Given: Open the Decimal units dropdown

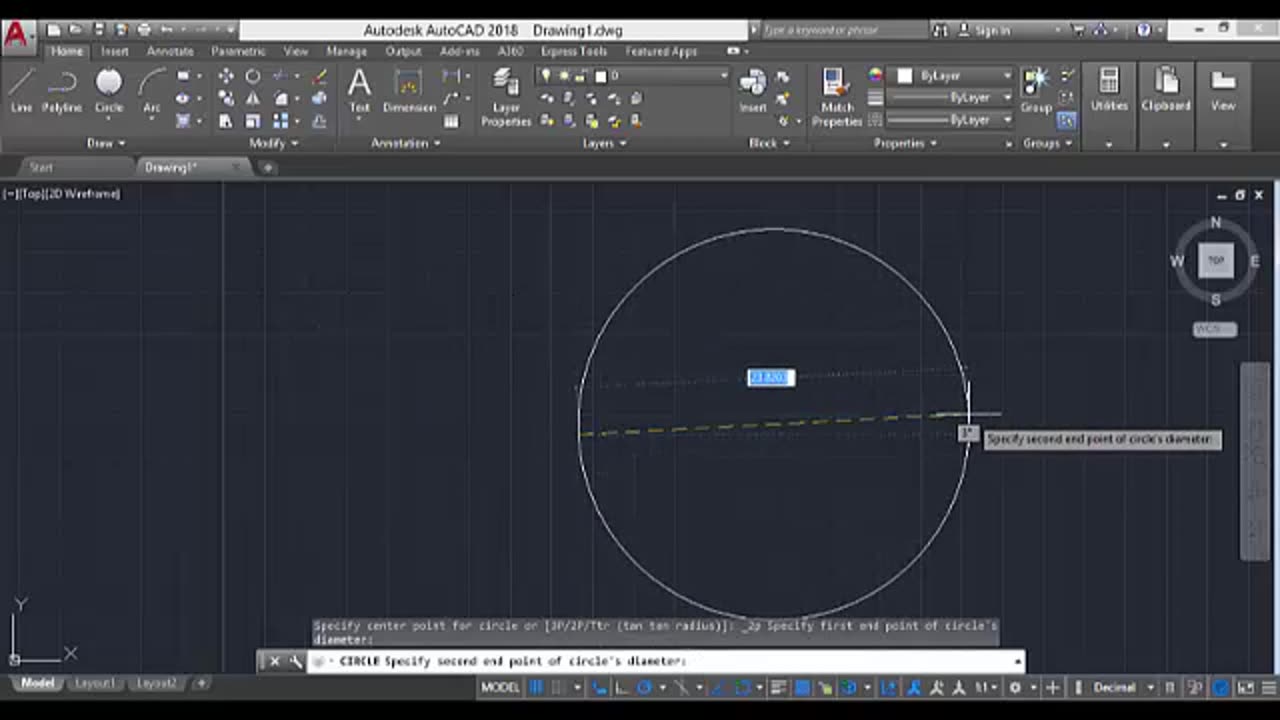Looking at the screenshot, I should (1121, 687).
